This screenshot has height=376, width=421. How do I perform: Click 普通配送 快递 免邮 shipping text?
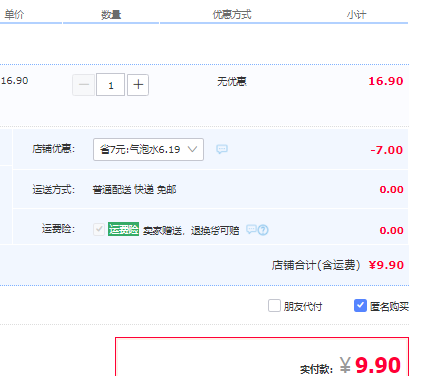(x=134, y=190)
